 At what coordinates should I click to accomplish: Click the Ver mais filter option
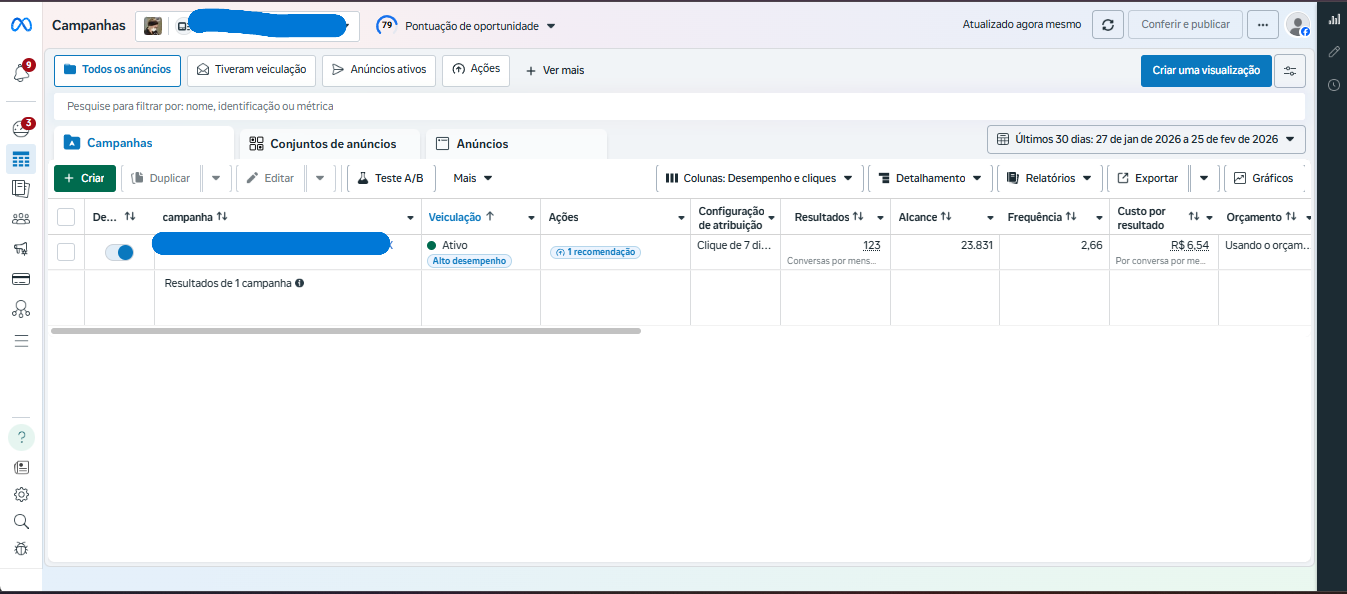555,70
